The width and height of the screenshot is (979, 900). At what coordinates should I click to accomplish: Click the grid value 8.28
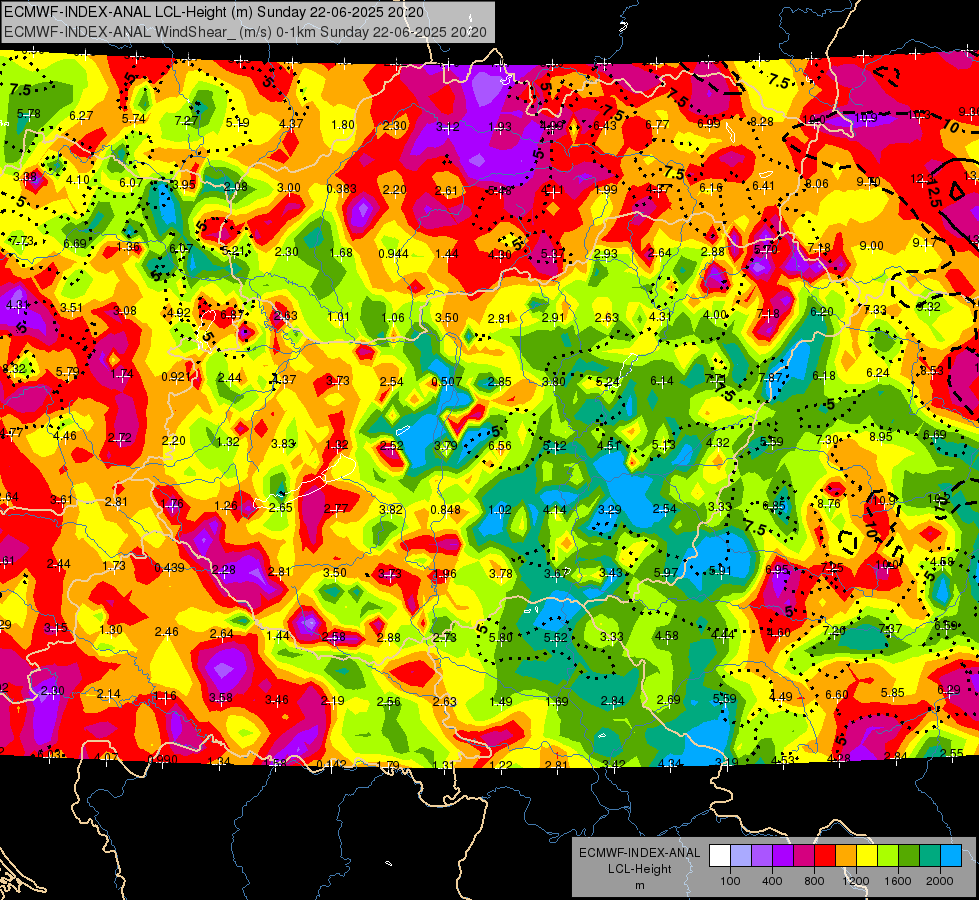tap(762, 122)
